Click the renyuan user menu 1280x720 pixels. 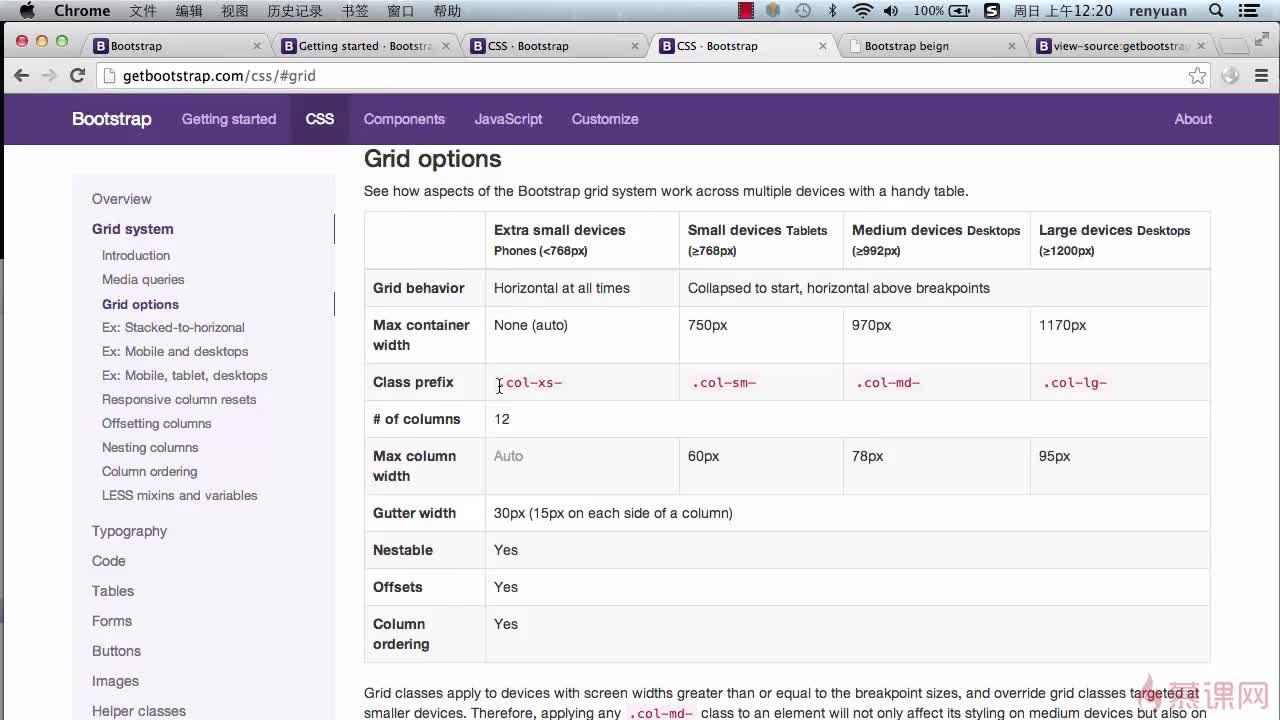tap(1158, 11)
